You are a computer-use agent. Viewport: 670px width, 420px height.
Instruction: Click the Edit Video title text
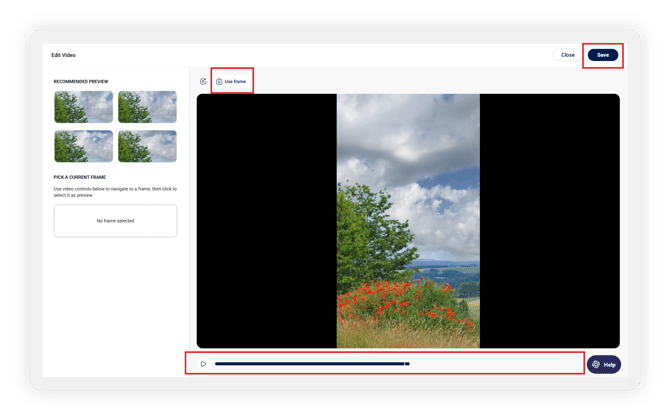[64, 55]
